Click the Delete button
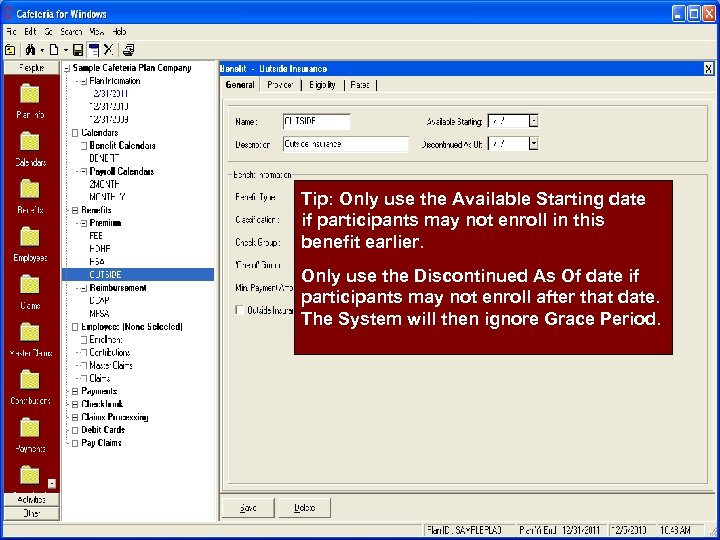The image size is (720, 540). point(304,508)
